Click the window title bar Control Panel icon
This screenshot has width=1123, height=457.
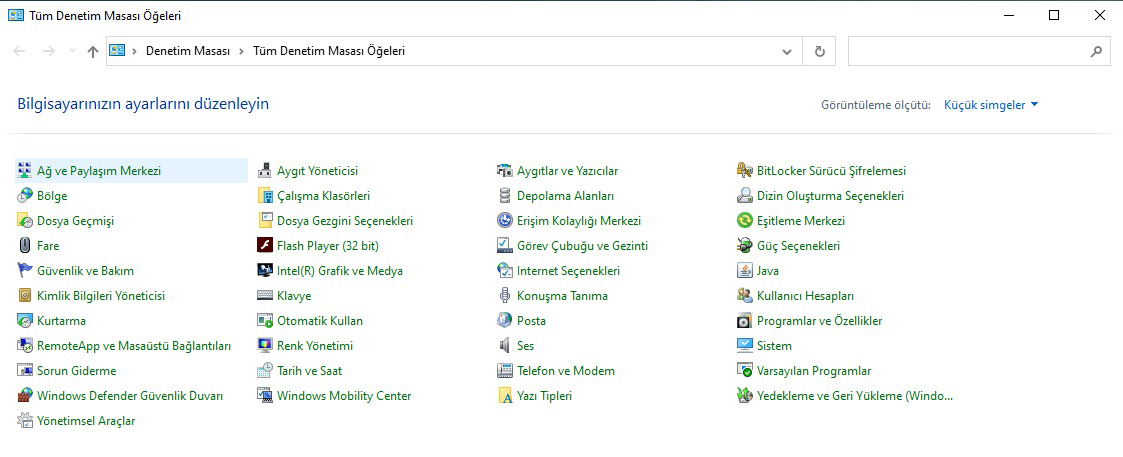14,15
